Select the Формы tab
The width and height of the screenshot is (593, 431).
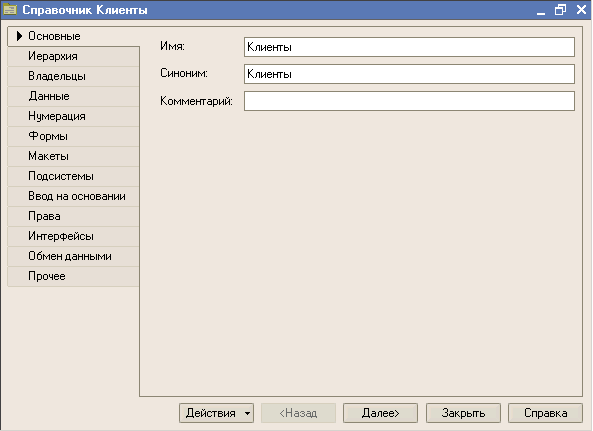73,136
